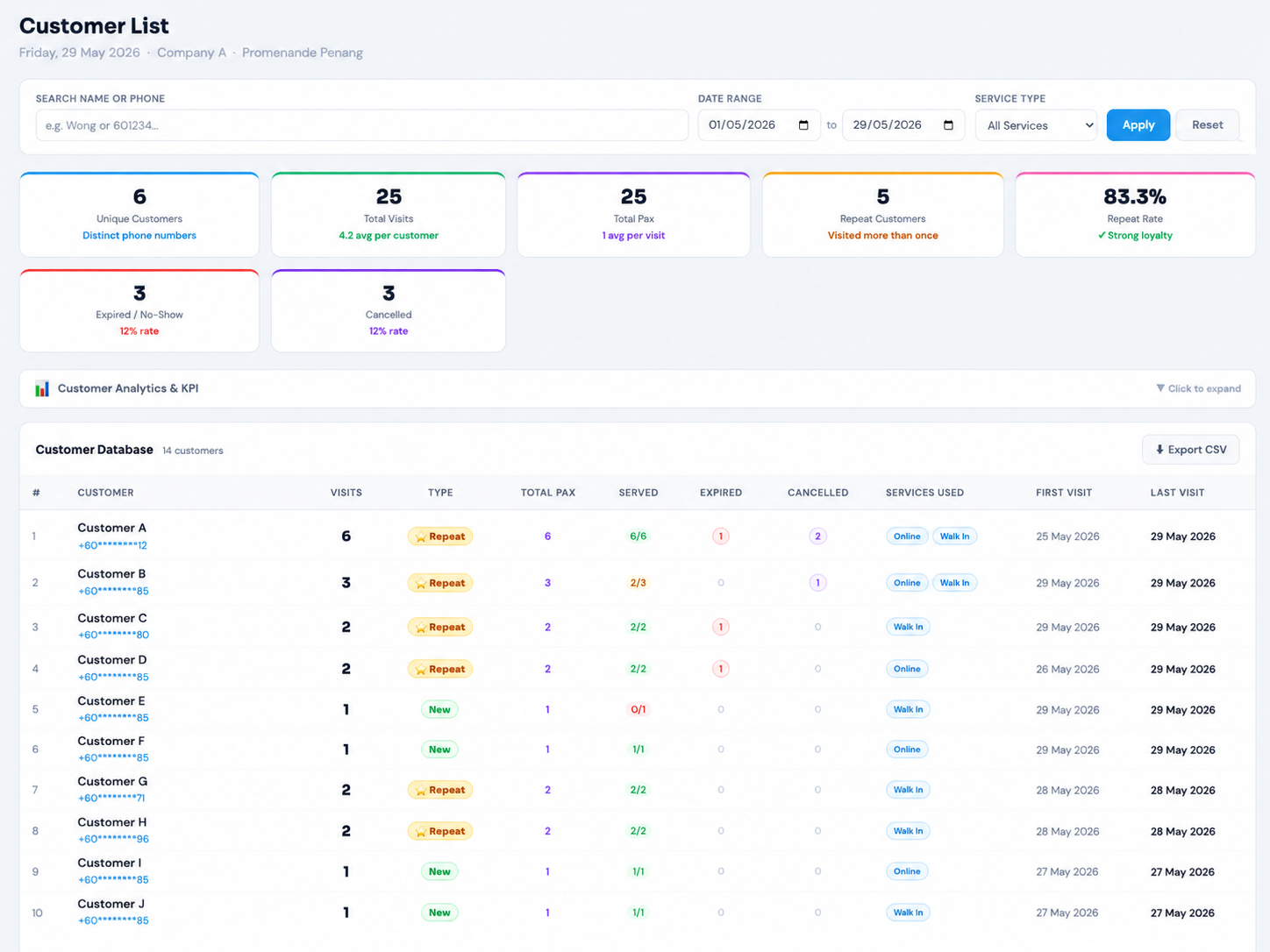The image size is (1270, 952).
Task: Click Customer B's Repeat badge
Action: (x=440, y=583)
